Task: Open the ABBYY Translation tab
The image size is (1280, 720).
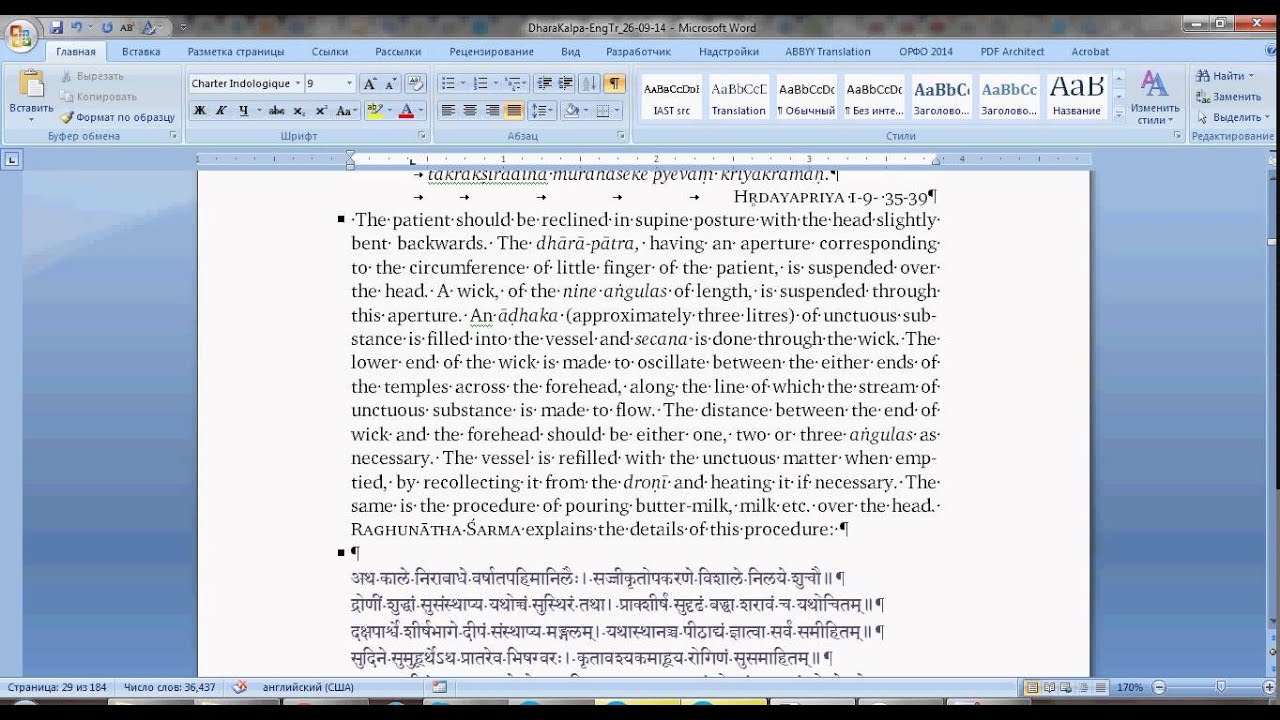Action: click(x=826, y=51)
